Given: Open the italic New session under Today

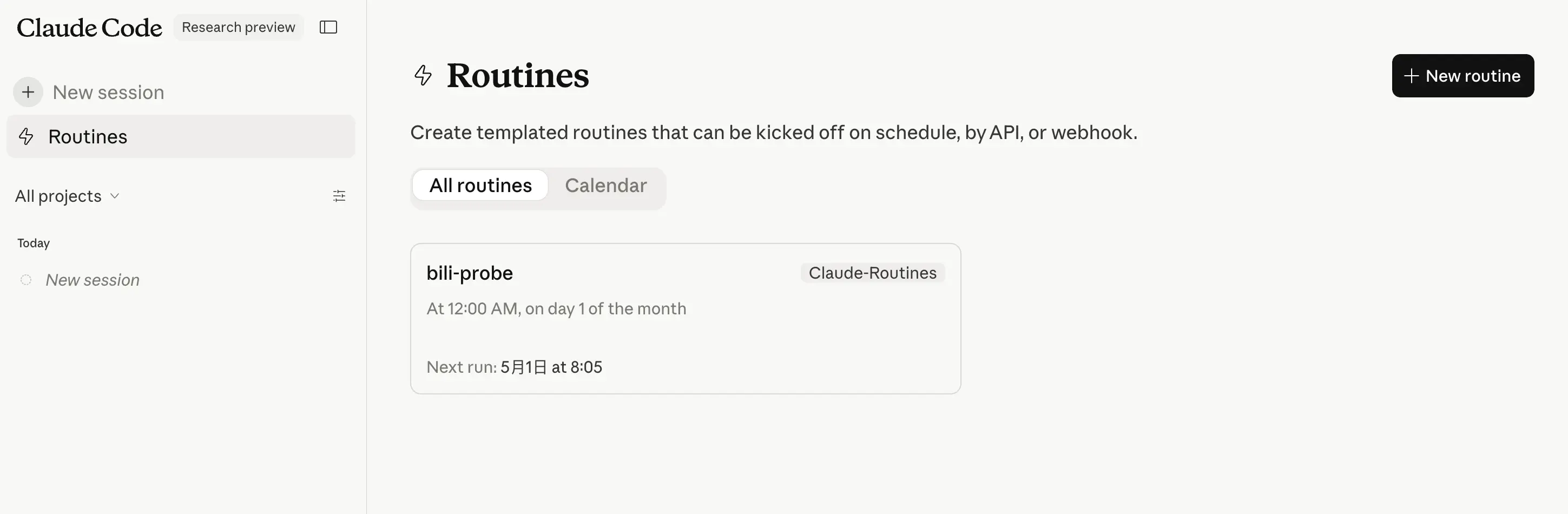Looking at the screenshot, I should (x=93, y=280).
